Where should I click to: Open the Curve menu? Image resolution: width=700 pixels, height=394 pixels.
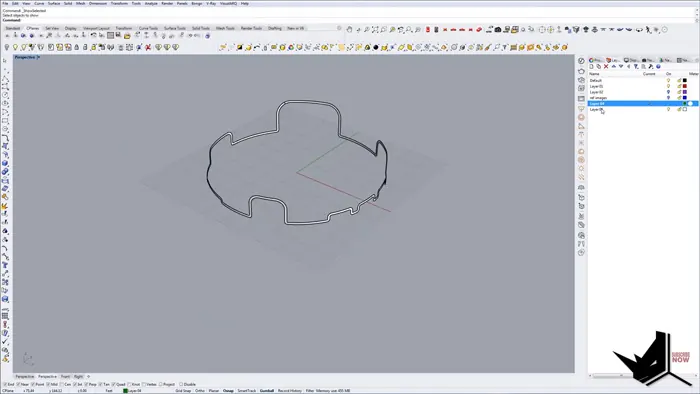[39, 3]
